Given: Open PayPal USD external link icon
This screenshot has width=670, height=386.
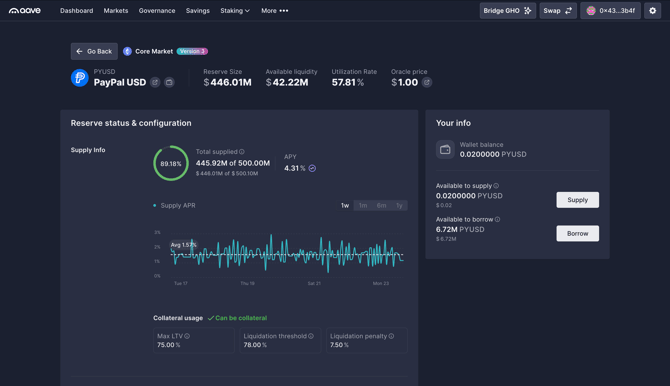Looking at the screenshot, I should coord(155,82).
